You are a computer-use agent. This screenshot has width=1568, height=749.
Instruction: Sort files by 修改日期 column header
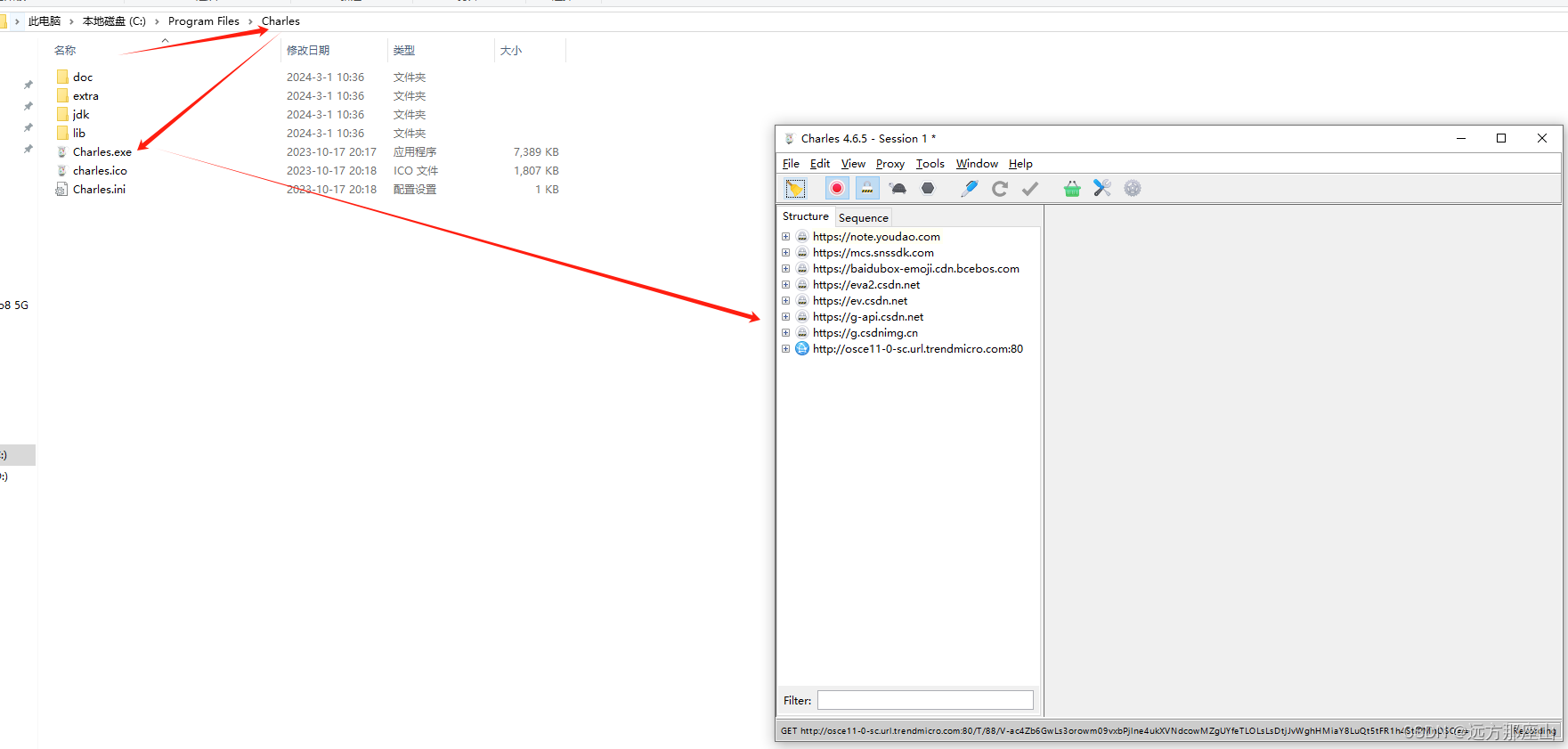click(x=308, y=51)
